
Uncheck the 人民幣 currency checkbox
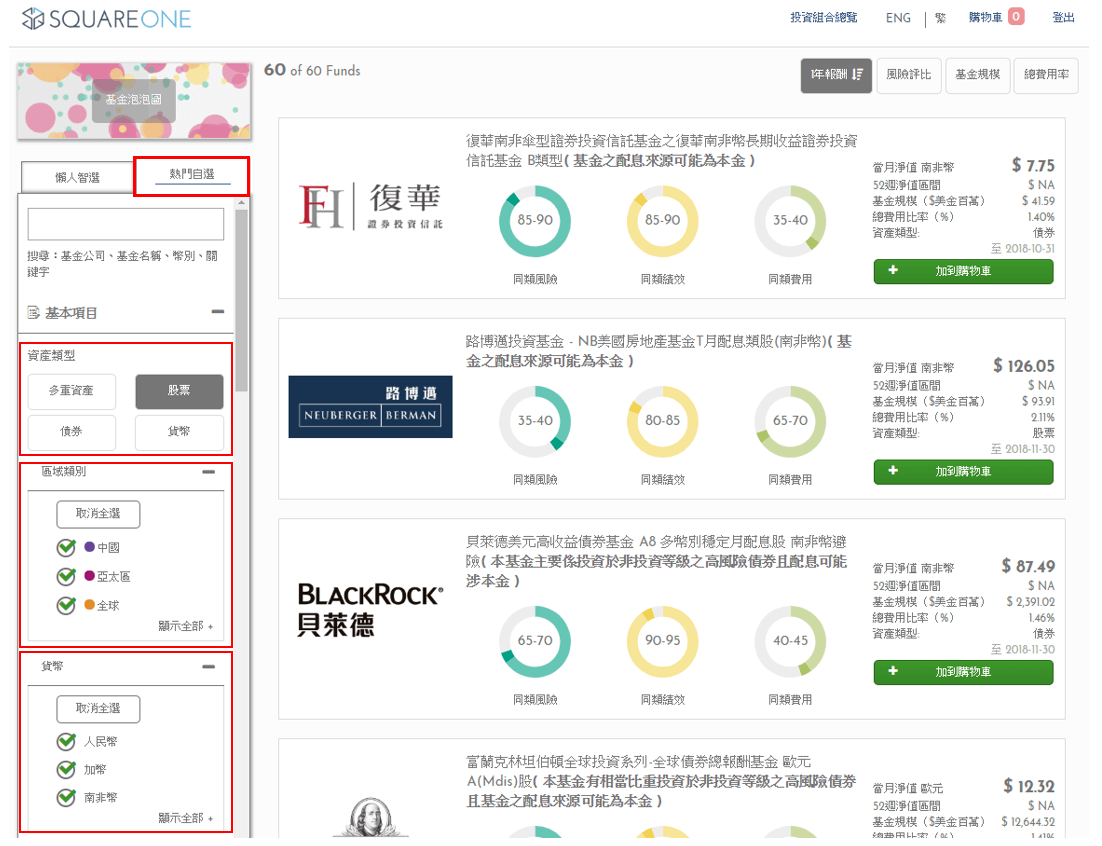(66, 741)
